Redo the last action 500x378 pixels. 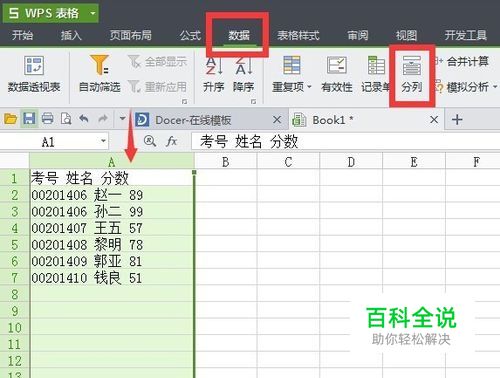103,119
